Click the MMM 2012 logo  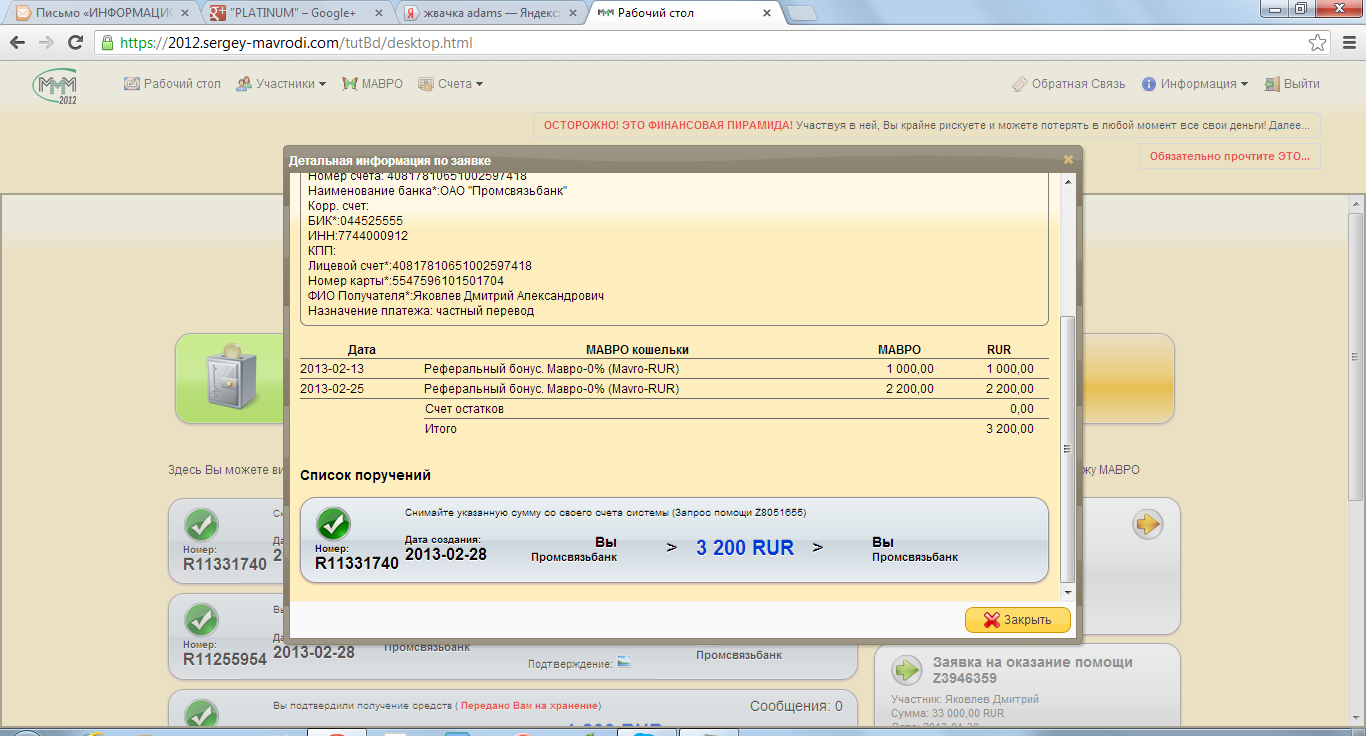click(x=55, y=86)
